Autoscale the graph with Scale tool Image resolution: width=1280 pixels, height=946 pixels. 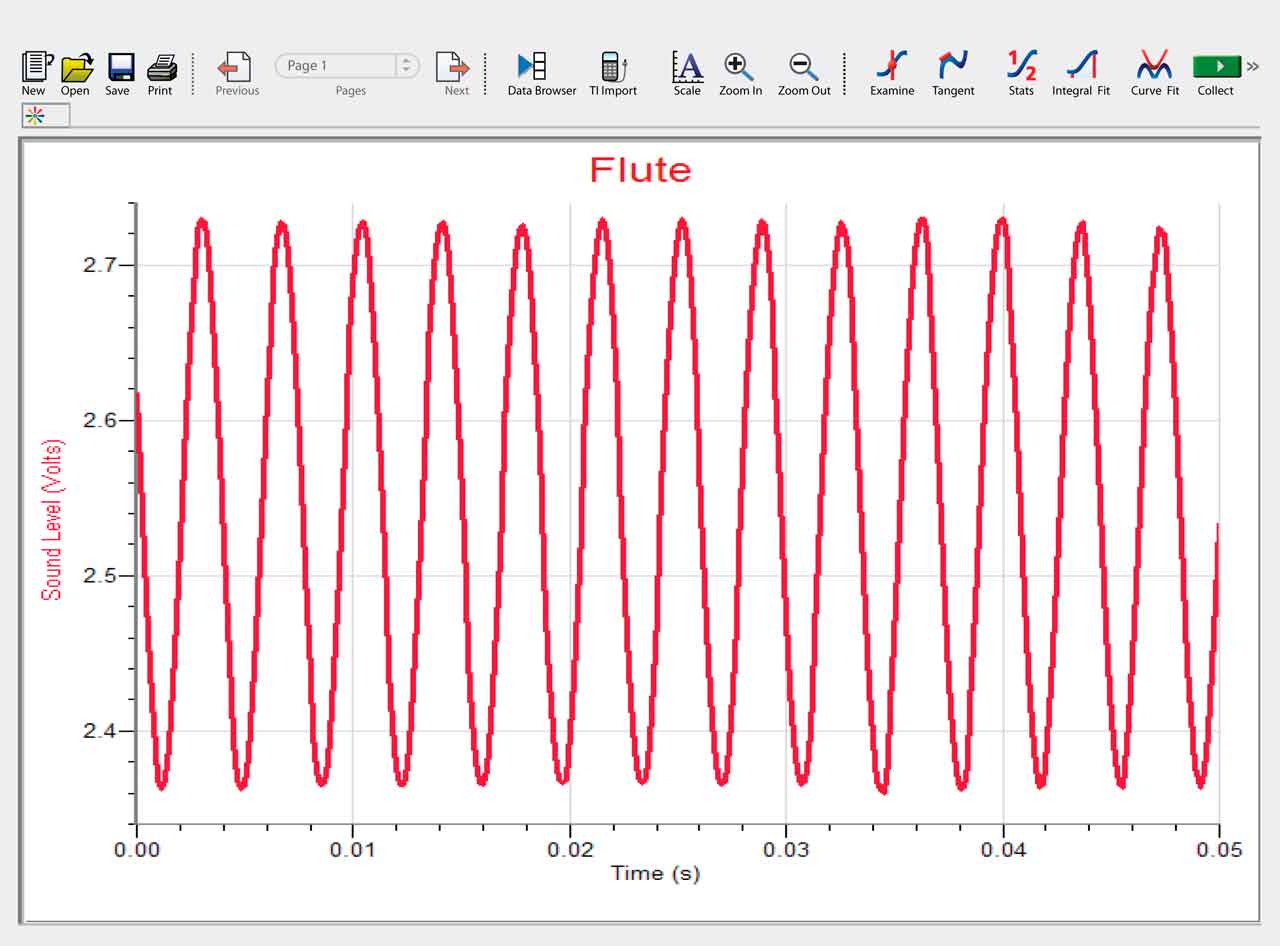click(687, 68)
